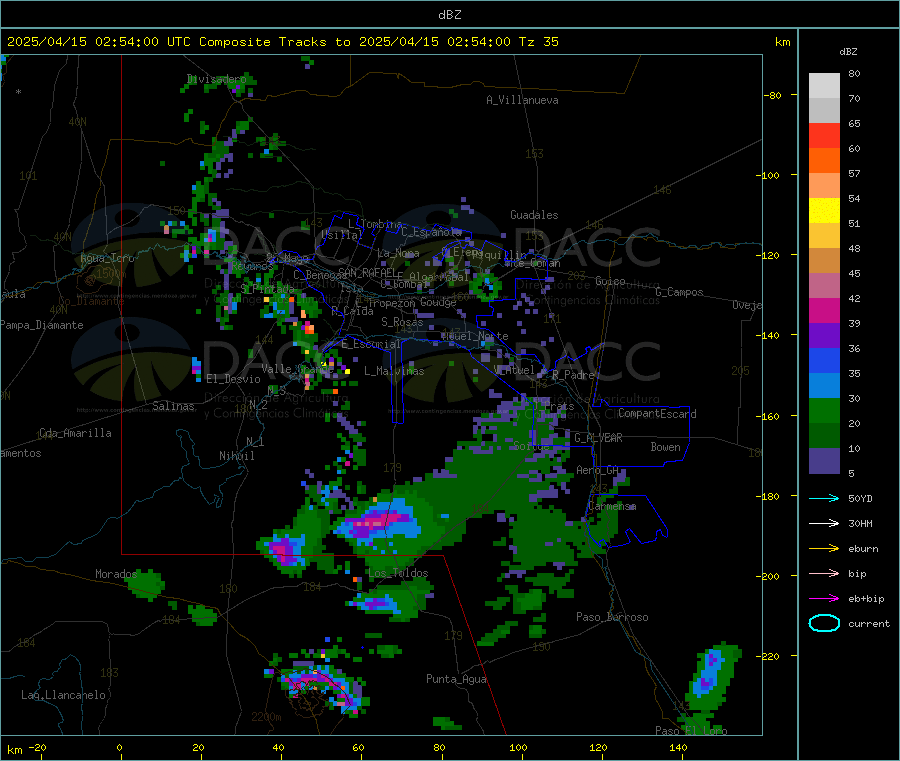Click the 'Carmensa' map label

pos(612,506)
